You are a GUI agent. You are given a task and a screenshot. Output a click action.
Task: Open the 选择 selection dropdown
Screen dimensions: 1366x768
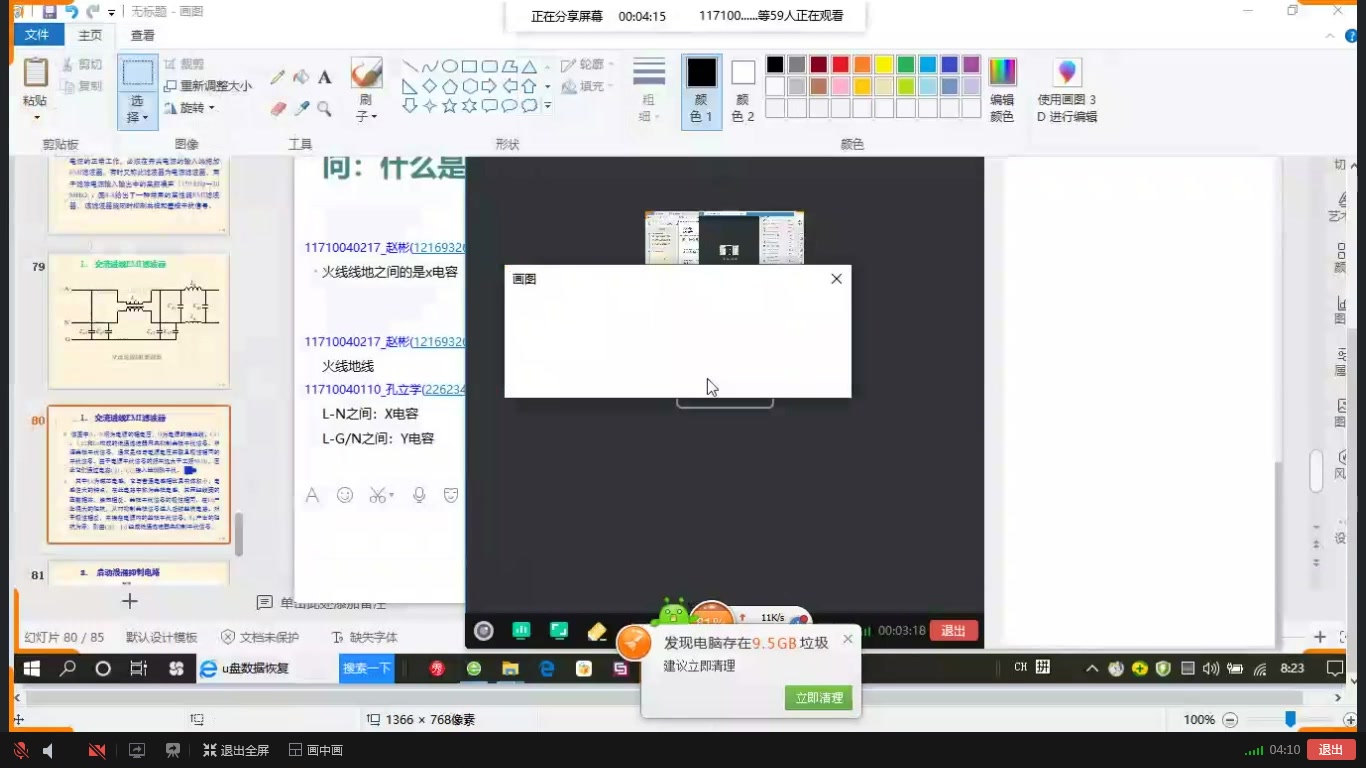tap(137, 109)
